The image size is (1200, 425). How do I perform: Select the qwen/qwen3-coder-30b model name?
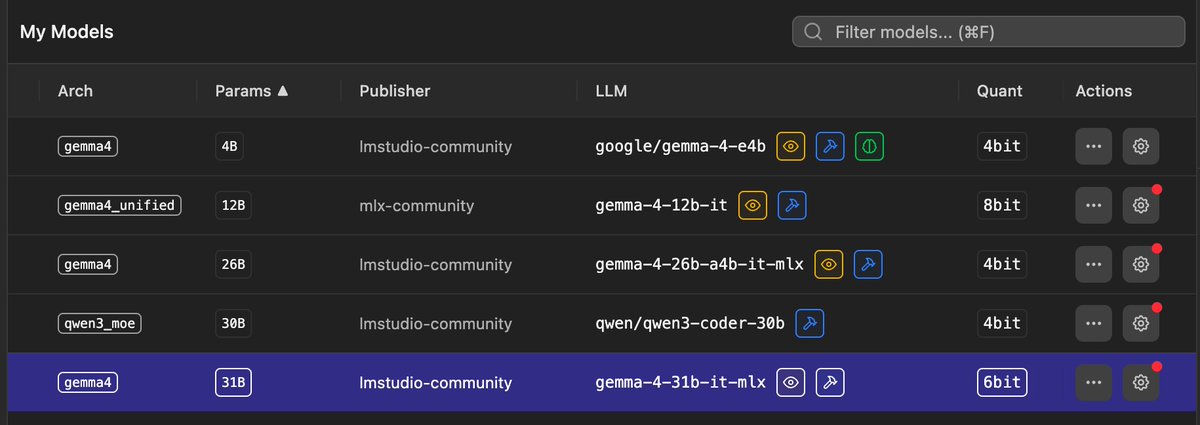[x=690, y=323]
